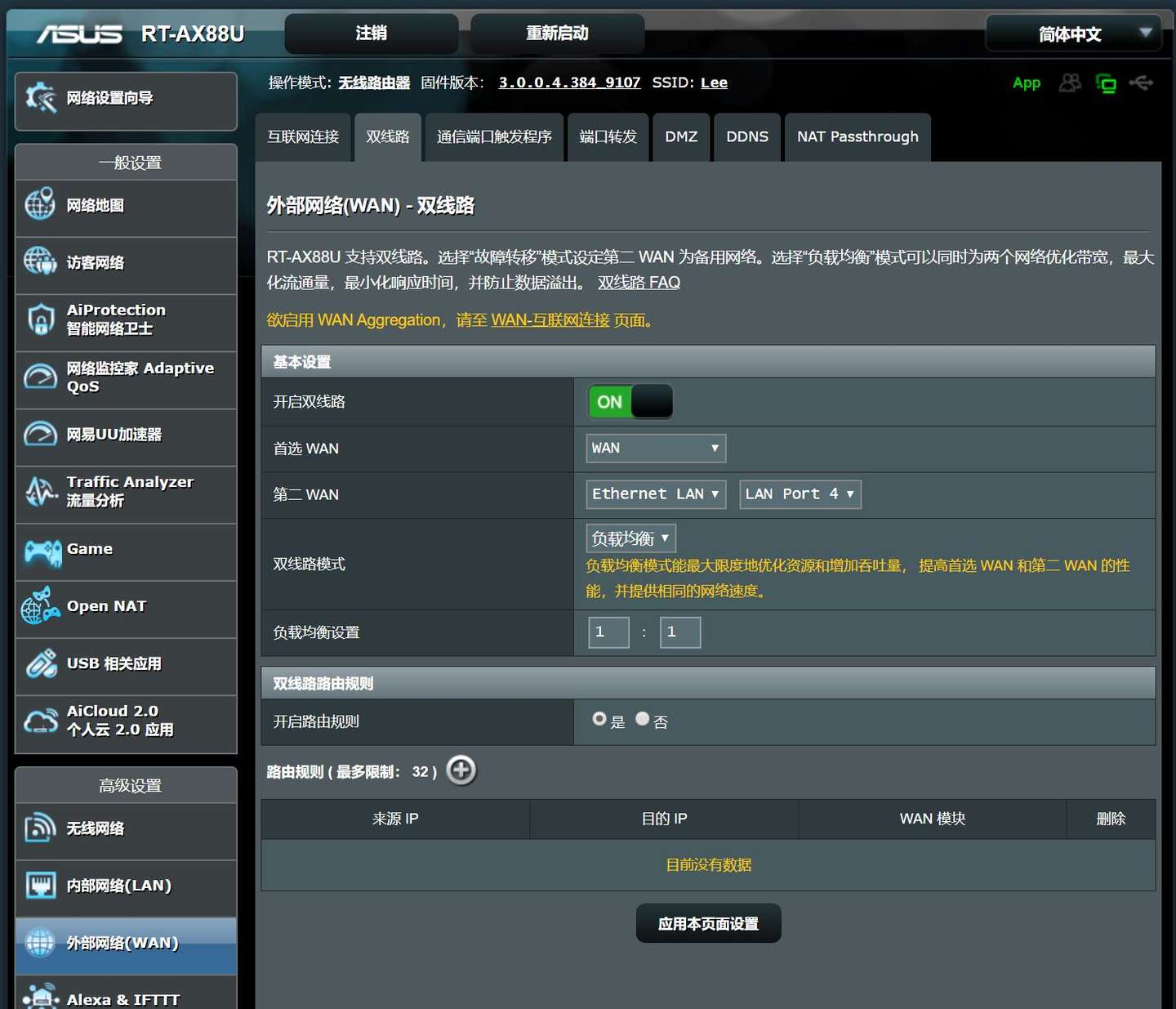Click the 注销 logout button
This screenshot has width=1176, height=1009.
tap(371, 33)
